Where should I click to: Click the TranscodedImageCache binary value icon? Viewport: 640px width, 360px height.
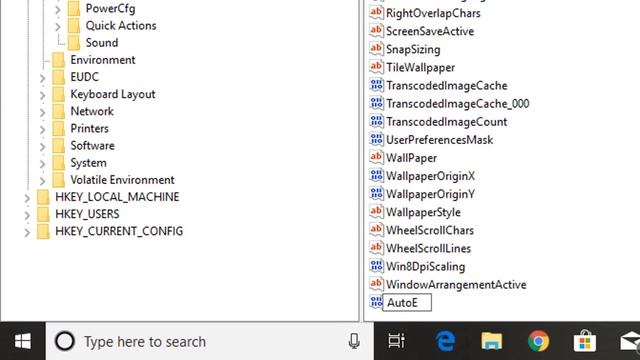(376, 85)
